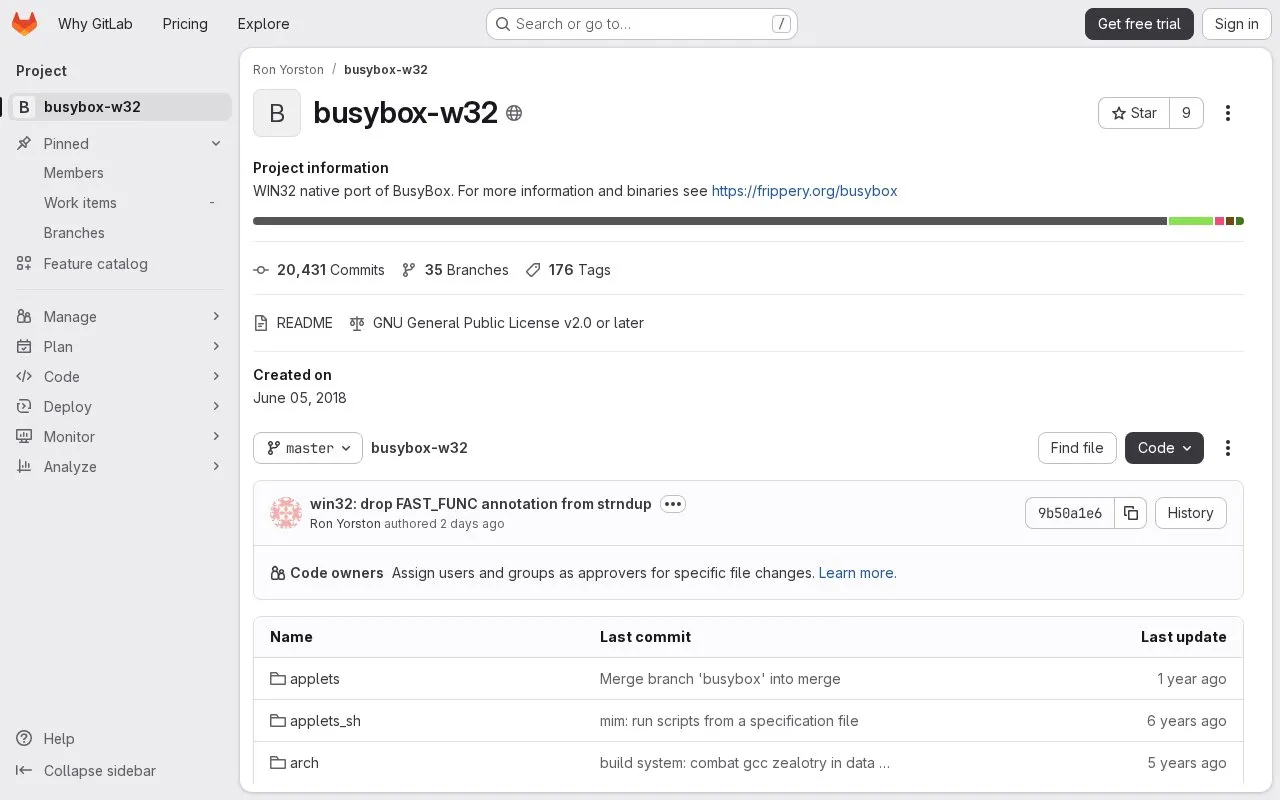Image resolution: width=1280 pixels, height=800 pixels.
Task: Focus the Search or go to field
Action: pyautogui.click(x=641, y=24)
